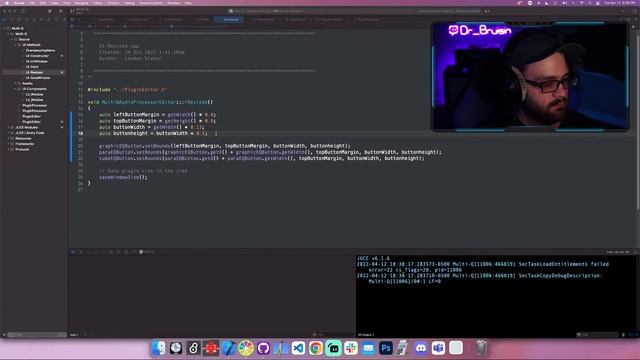Open the Xcode menu
The width and height of the screenshot is (640, 360).
[19, 3]
